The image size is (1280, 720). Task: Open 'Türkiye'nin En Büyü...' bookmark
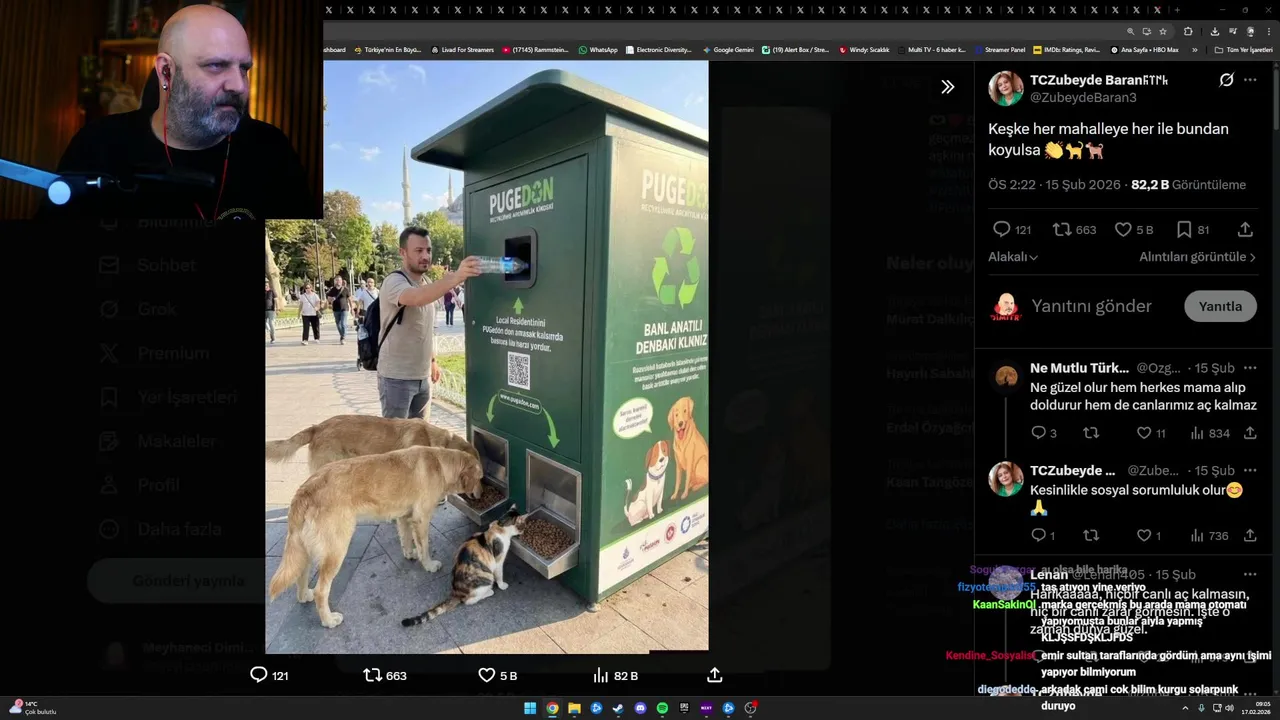coord(387,50)
